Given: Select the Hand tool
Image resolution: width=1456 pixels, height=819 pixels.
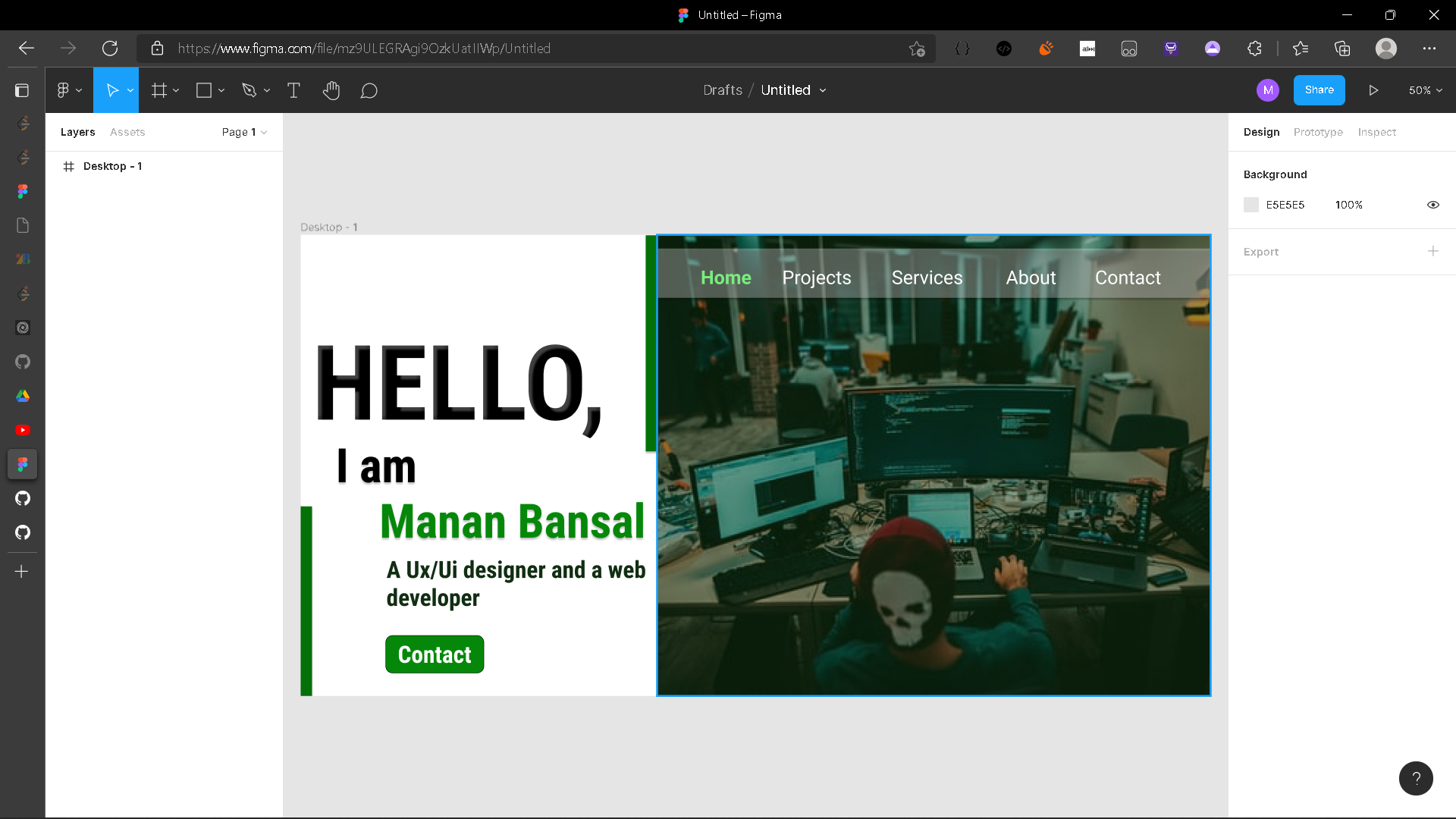Looking at the screenshot, I should click(331, 90).
